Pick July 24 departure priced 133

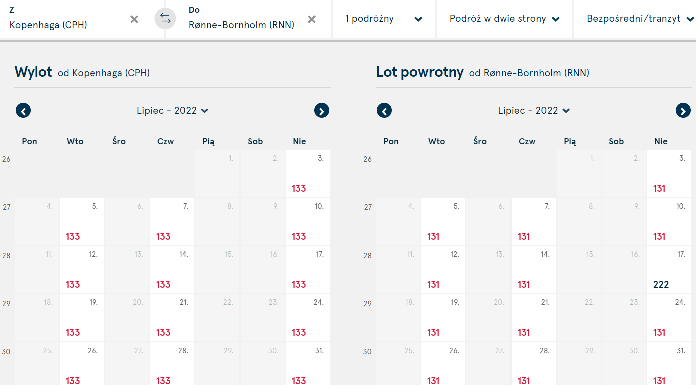[x=308, y=318]
